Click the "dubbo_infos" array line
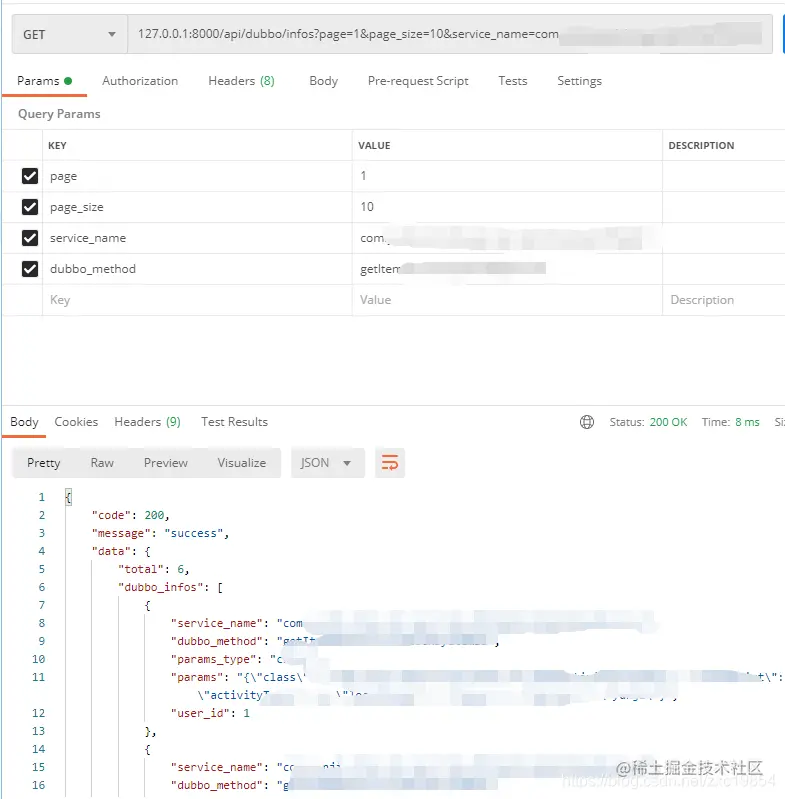Image resolution: width=785 pixels, height=799 pixels. (170, 588)
